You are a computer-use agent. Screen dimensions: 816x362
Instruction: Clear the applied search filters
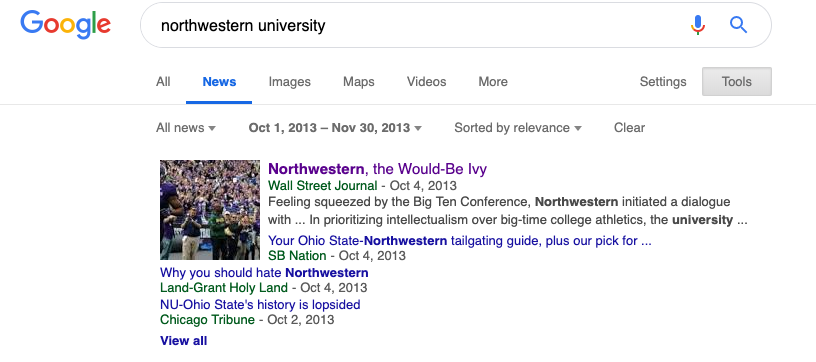[x=629, y=128]
